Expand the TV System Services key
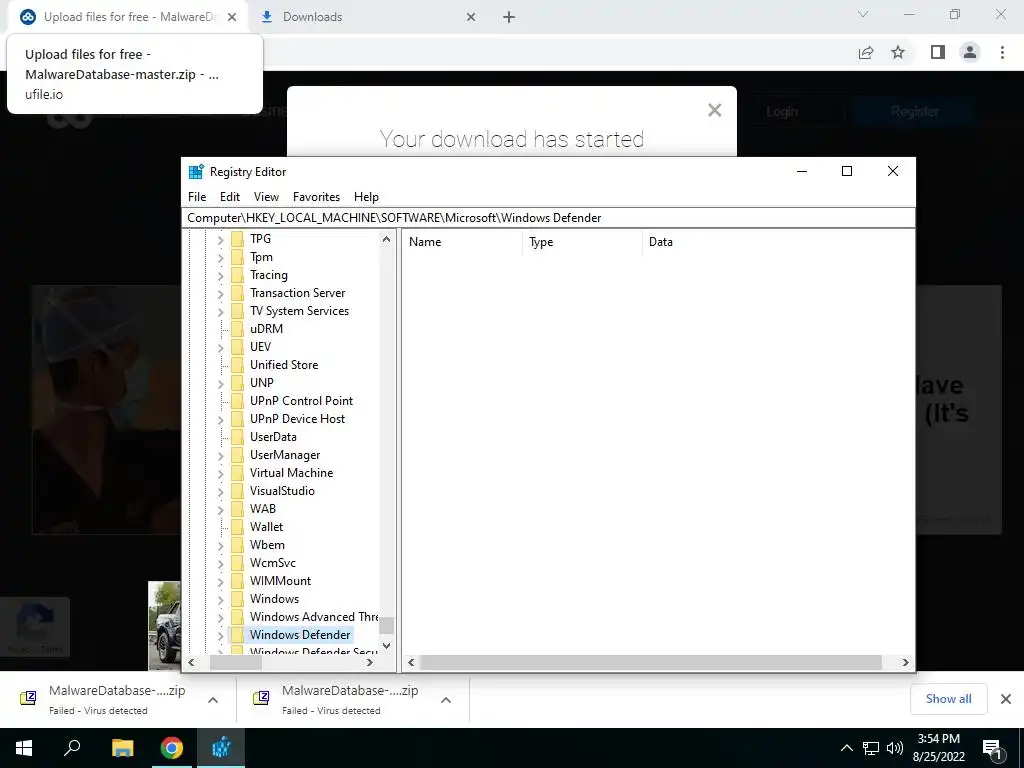Image resolution: width=1024 pixels, height=768 pixels. tap(220, 312)
